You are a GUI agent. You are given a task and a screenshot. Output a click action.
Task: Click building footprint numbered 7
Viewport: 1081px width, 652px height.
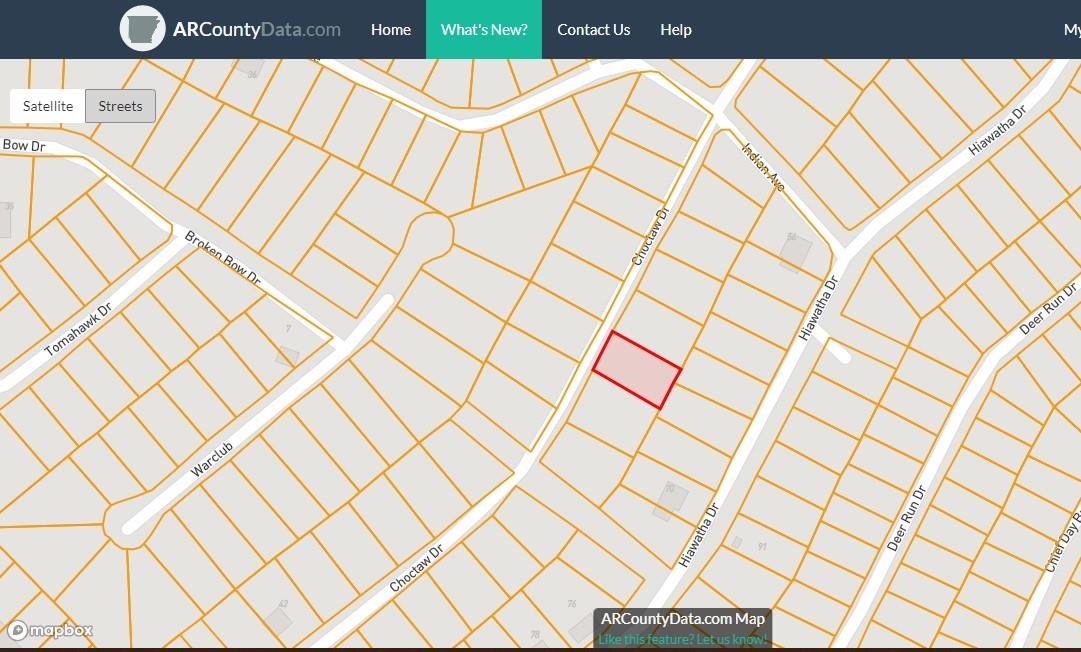[288, 354]
